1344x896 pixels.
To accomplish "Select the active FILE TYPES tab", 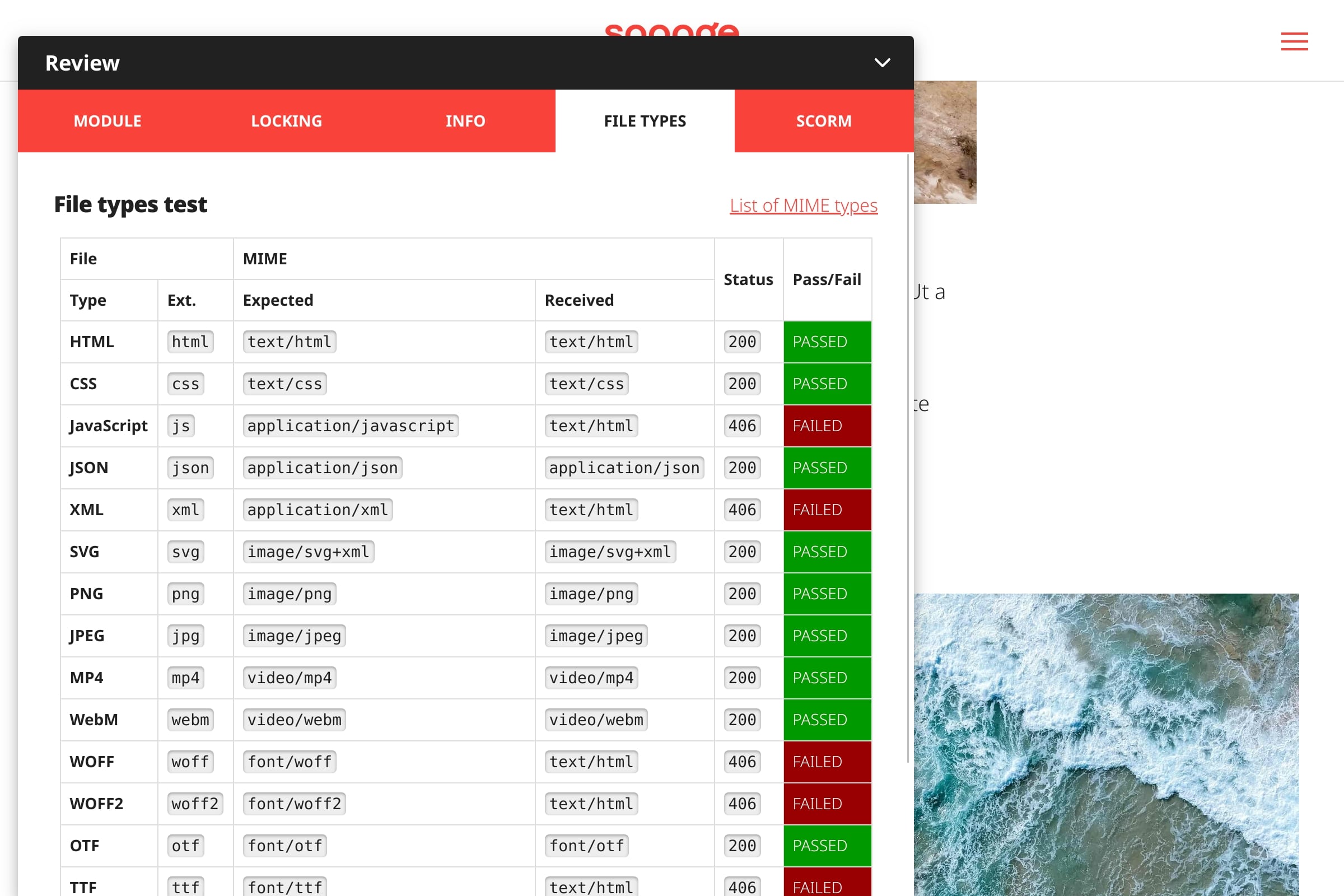I will coord(645,120).
